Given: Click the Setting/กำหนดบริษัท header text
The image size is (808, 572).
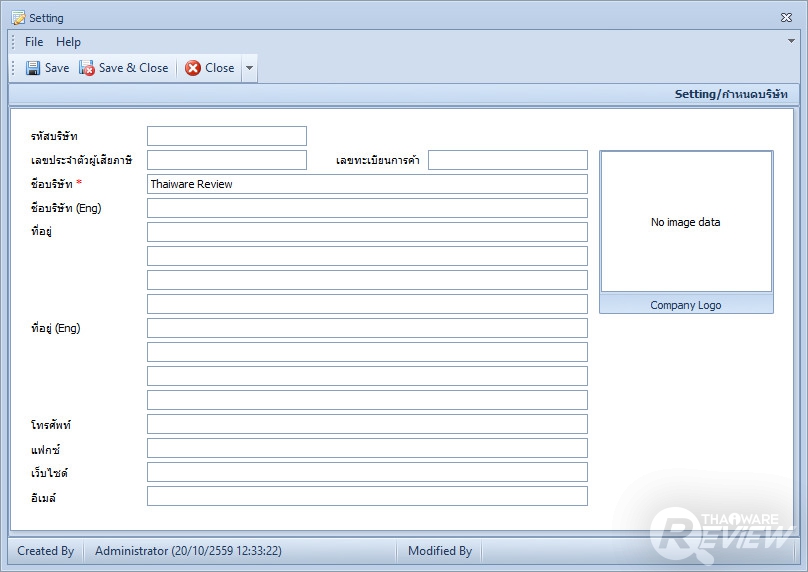Looking at the screenshot, I should coord(731,94).
